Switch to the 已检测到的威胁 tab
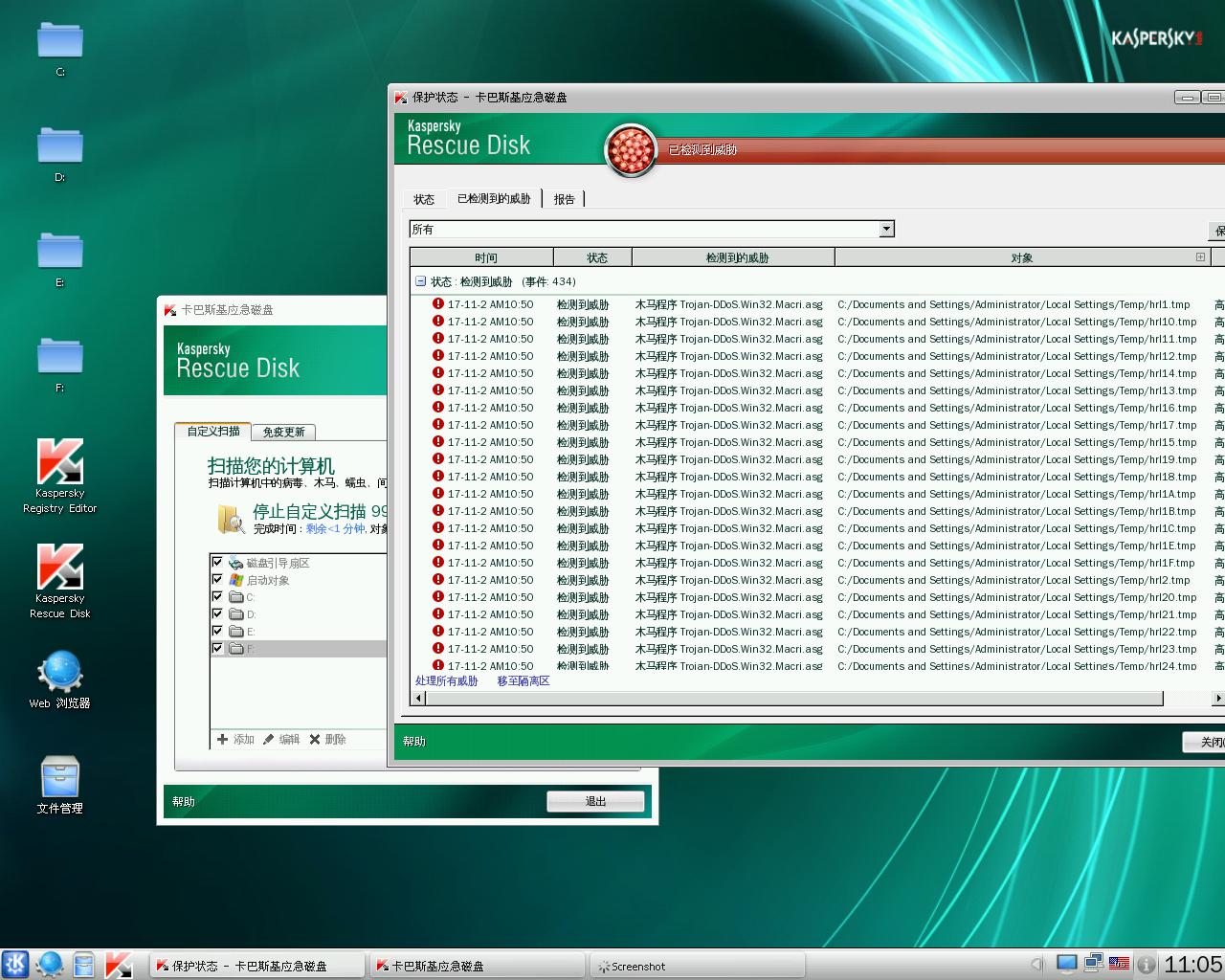 tap(494, 198)
